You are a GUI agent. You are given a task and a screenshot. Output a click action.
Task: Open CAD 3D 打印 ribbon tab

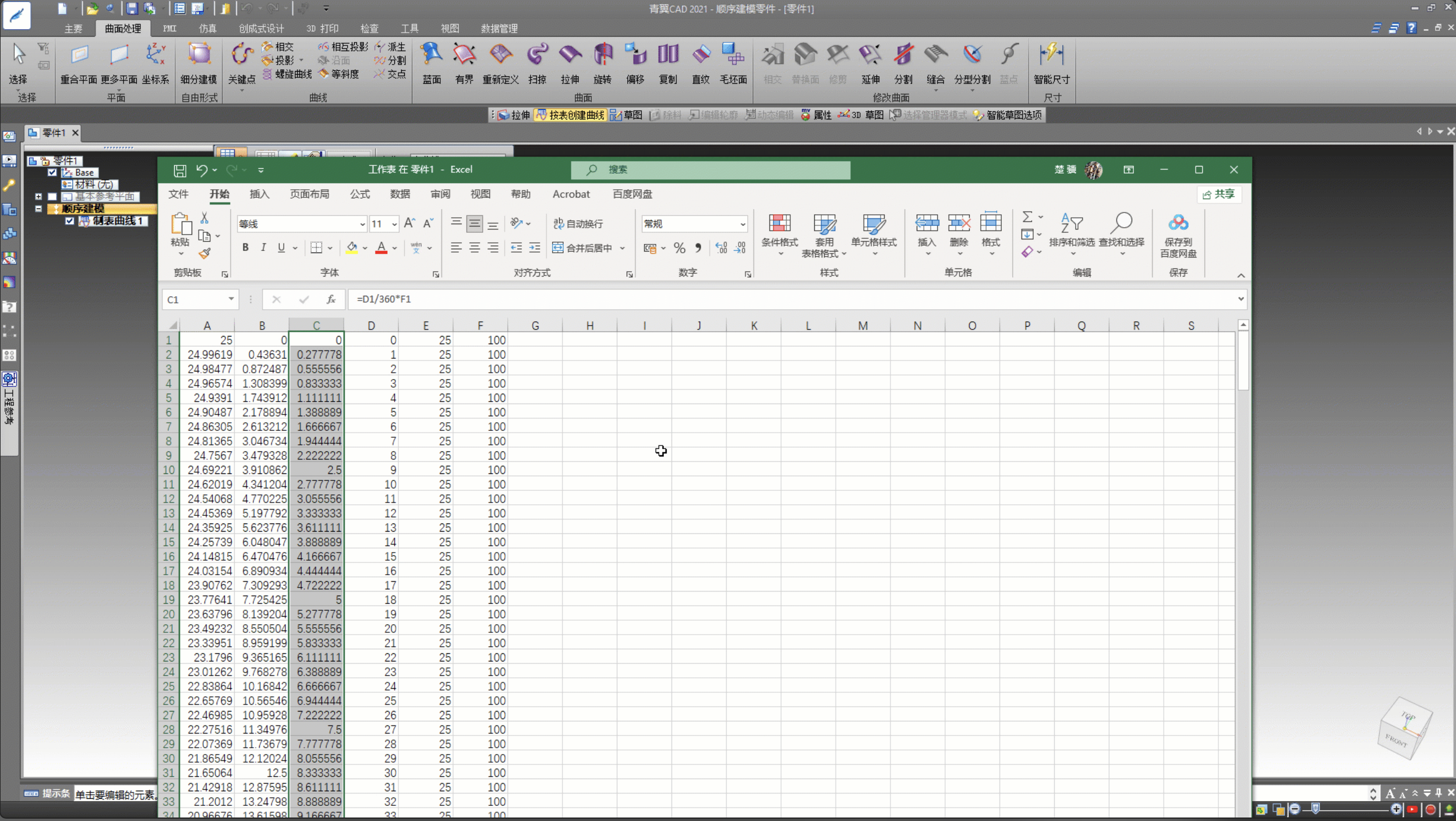point(322,29)
